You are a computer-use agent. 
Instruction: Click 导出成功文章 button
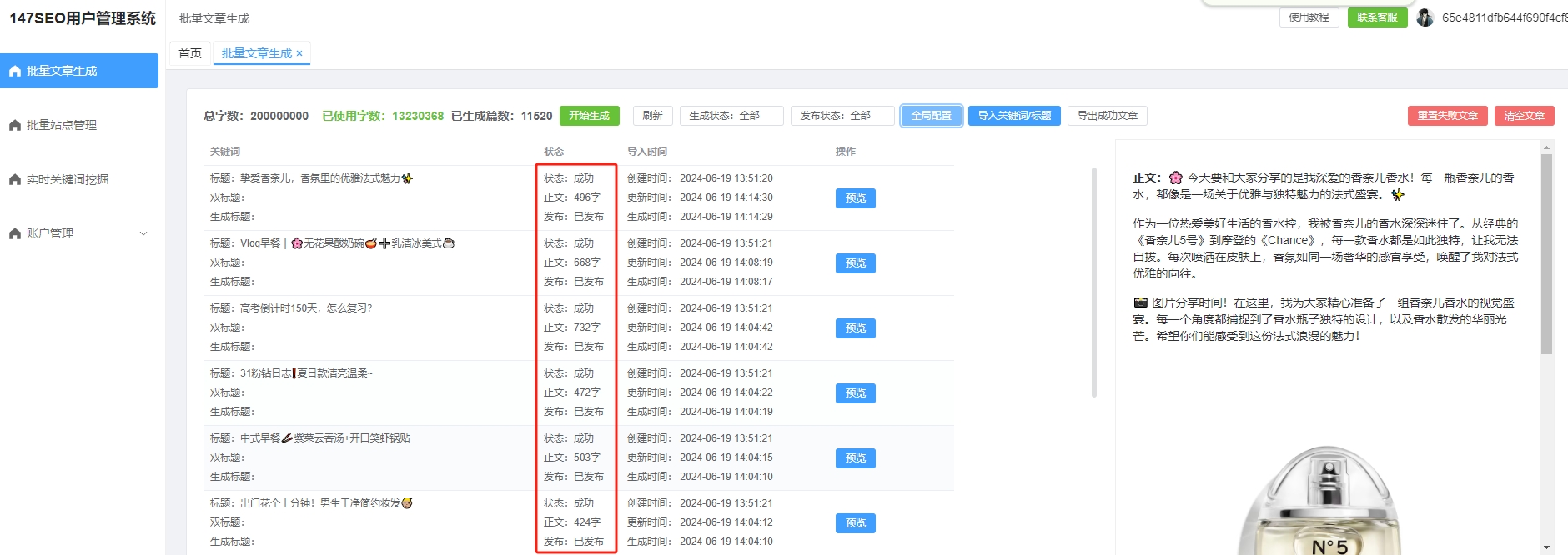1108,116
